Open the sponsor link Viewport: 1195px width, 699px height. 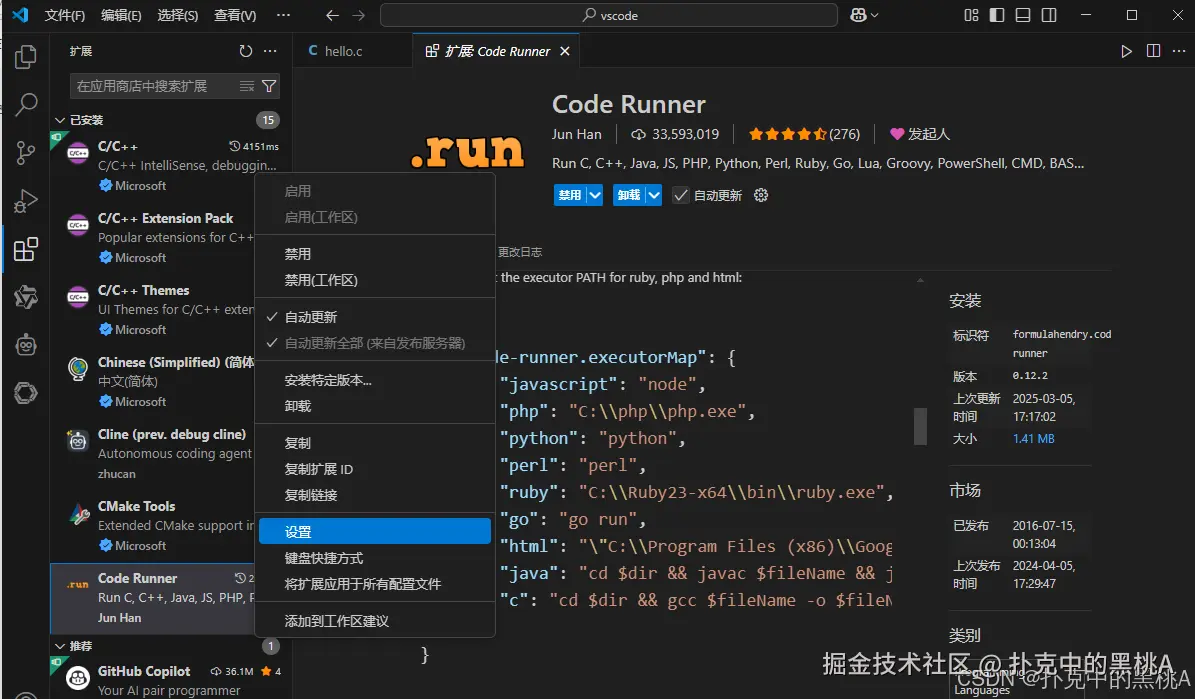[x=920, y=134]
